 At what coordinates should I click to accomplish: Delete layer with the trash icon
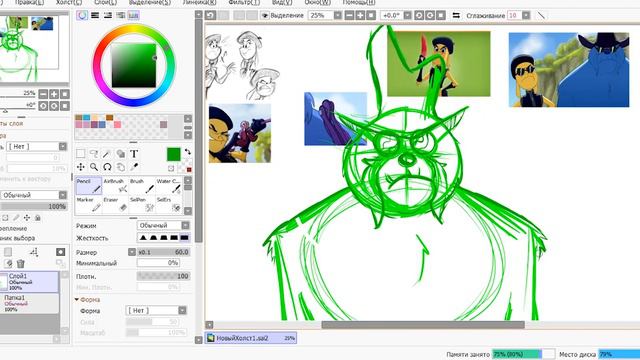click(x=21, y=264)
